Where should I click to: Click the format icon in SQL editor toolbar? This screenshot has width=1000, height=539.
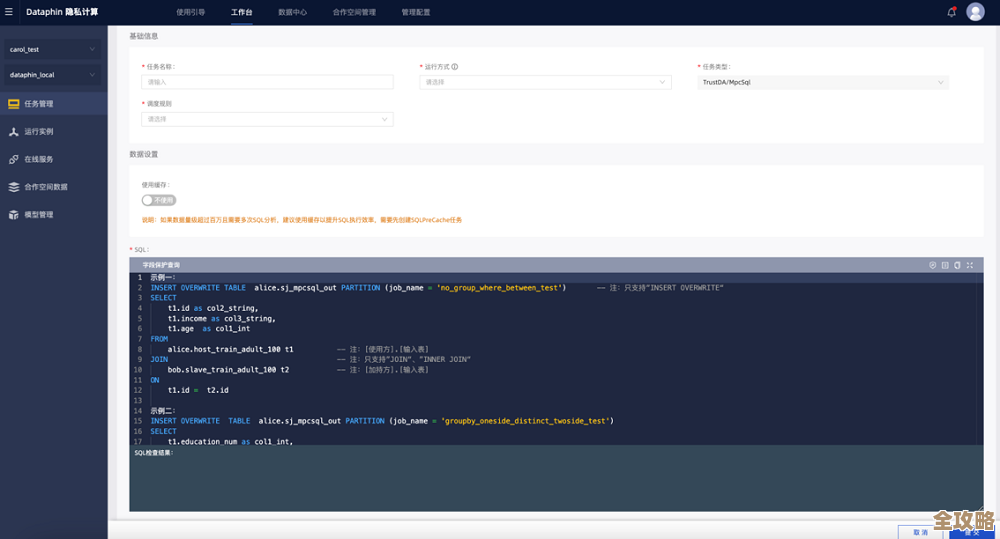pos(945,265)
